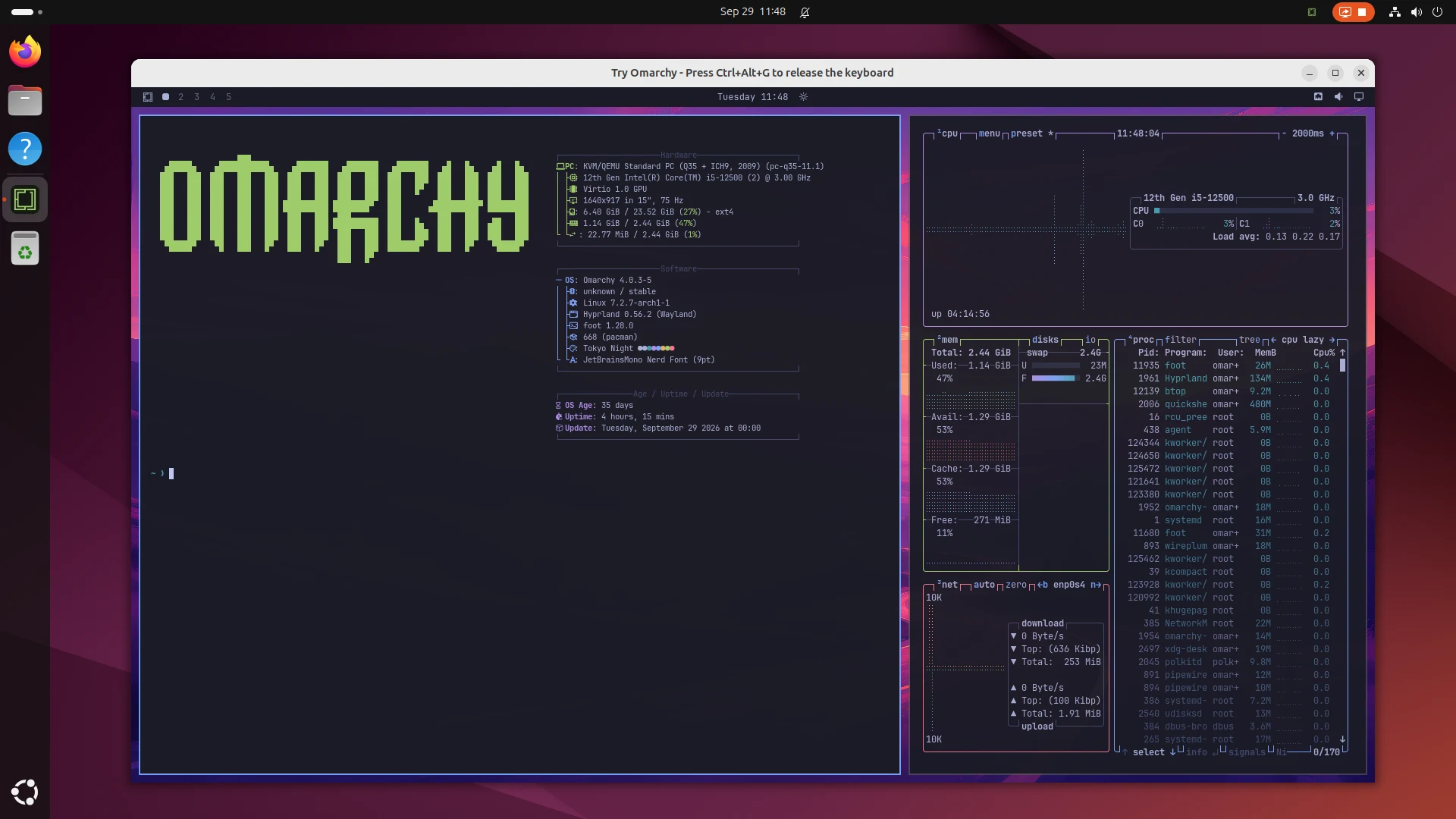Toggle net auto scaling

(984, 585)
